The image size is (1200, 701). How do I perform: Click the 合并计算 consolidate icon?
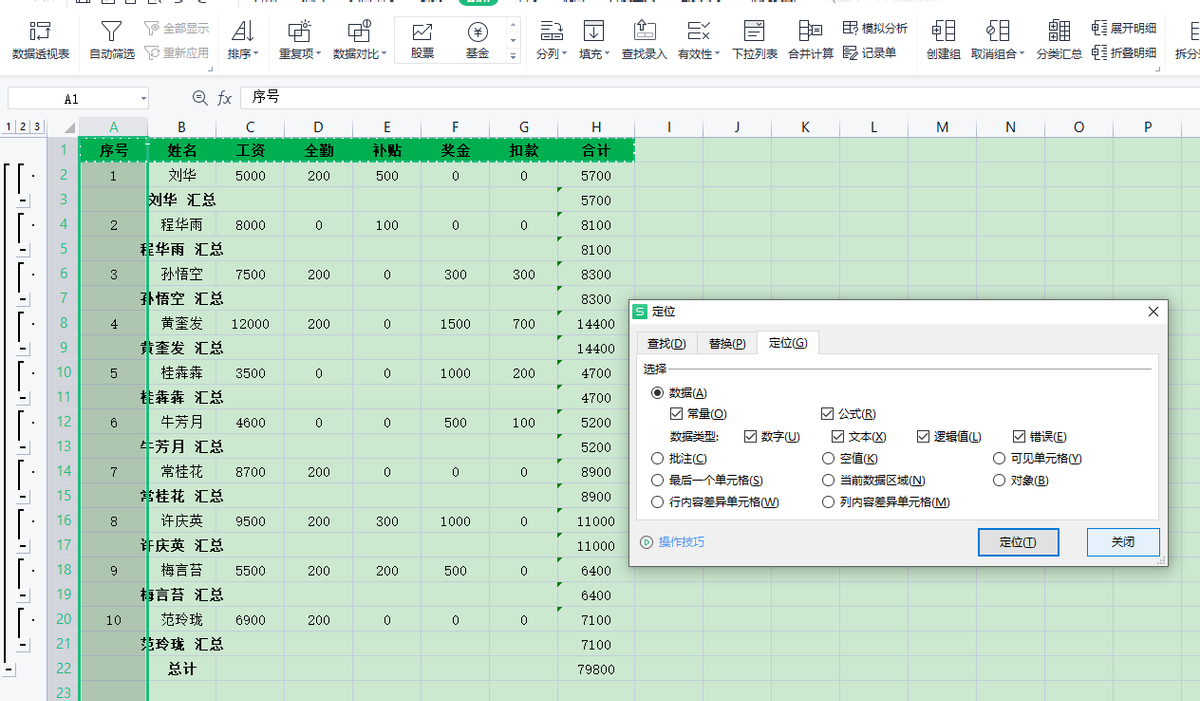(811, 30)
